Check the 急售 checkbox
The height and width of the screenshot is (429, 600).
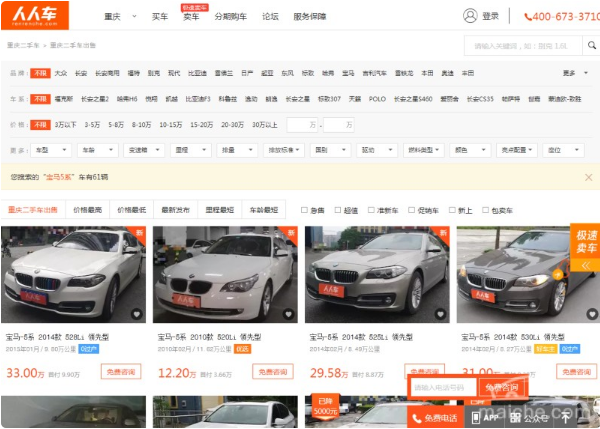pyautogui.click(x=304, y=210)
